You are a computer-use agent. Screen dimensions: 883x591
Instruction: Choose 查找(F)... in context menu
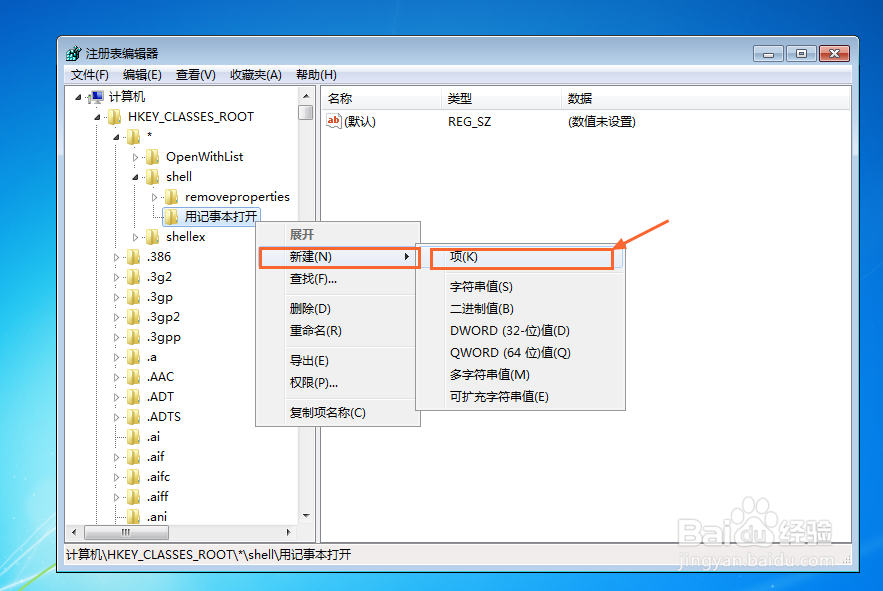(x=338, y=279)
